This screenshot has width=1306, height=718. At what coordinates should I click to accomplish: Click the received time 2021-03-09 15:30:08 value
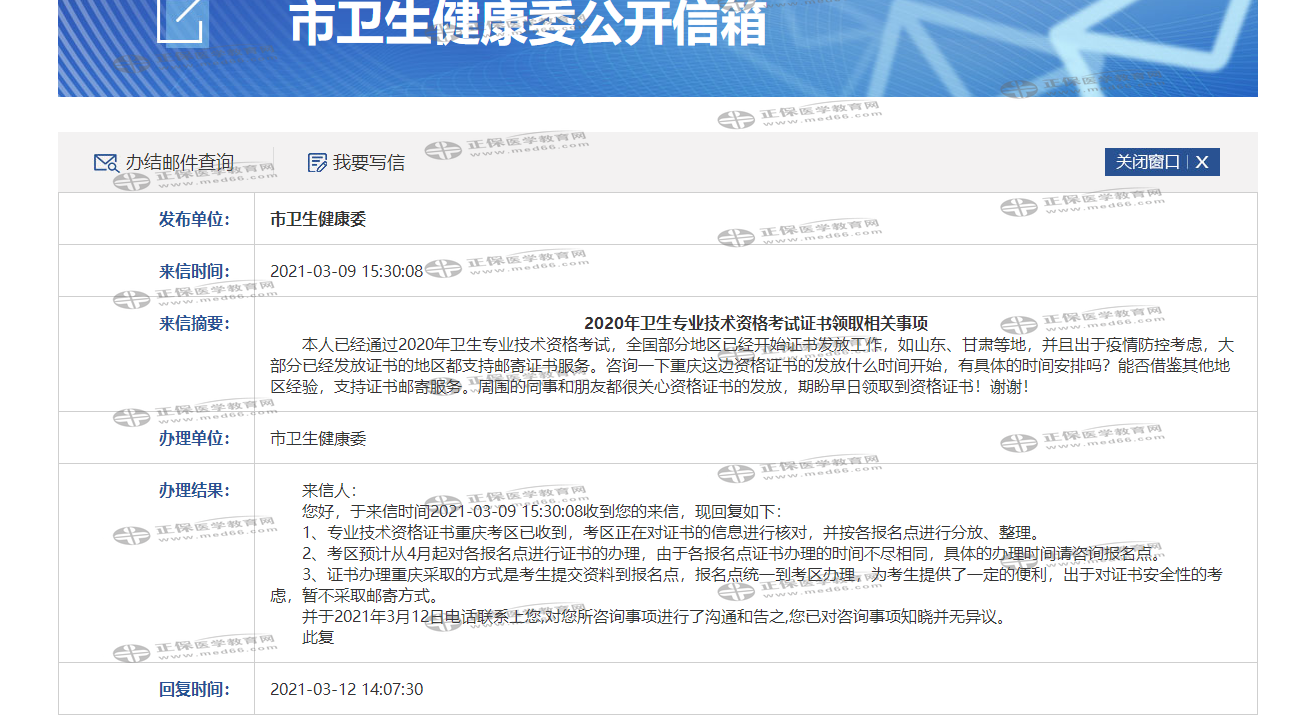point(346,271)
